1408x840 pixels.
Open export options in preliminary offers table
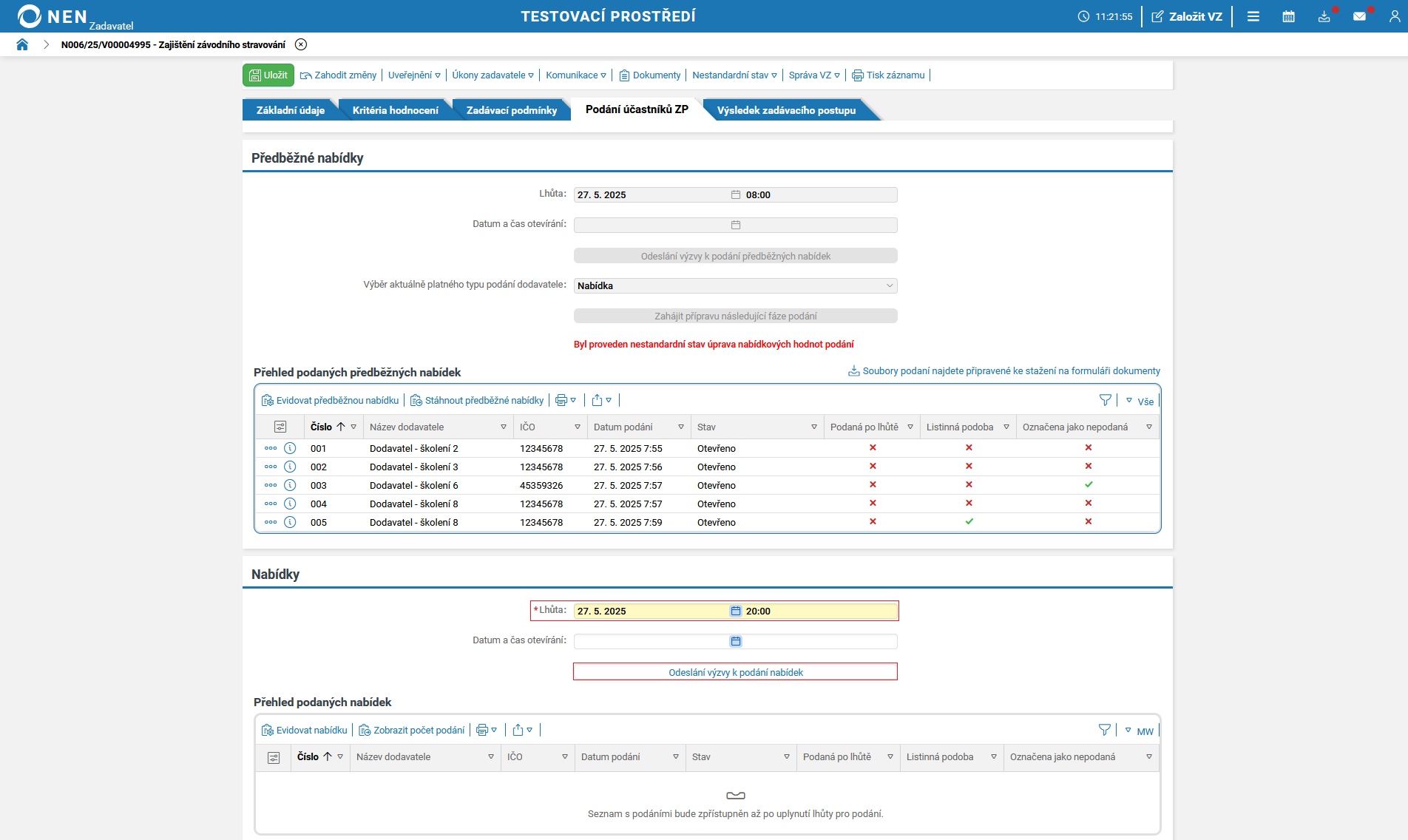pyautogui.click(x=602, y=401)
